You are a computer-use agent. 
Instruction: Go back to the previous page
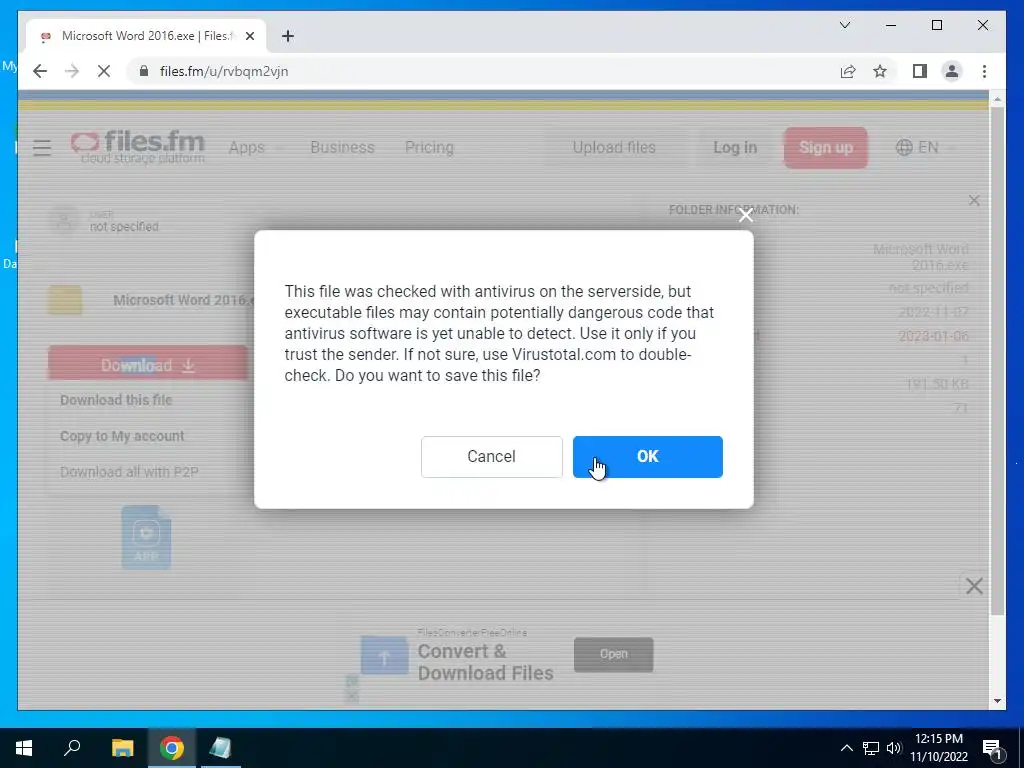point(40,71)
